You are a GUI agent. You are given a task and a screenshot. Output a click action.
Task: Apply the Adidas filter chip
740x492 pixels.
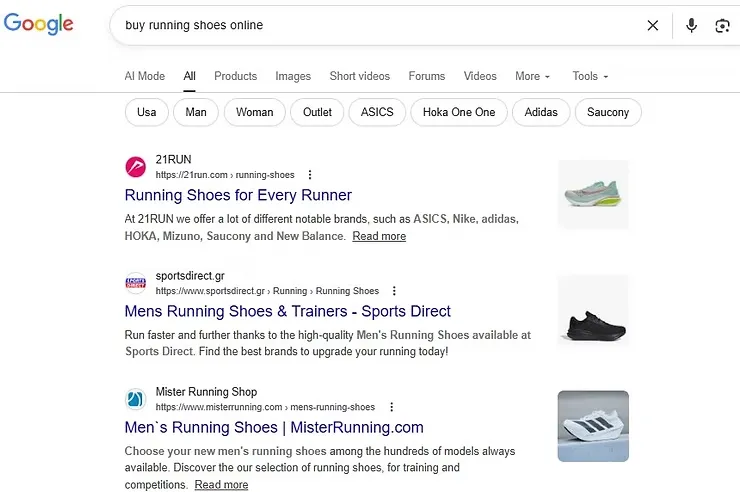[x=541, y=112]
